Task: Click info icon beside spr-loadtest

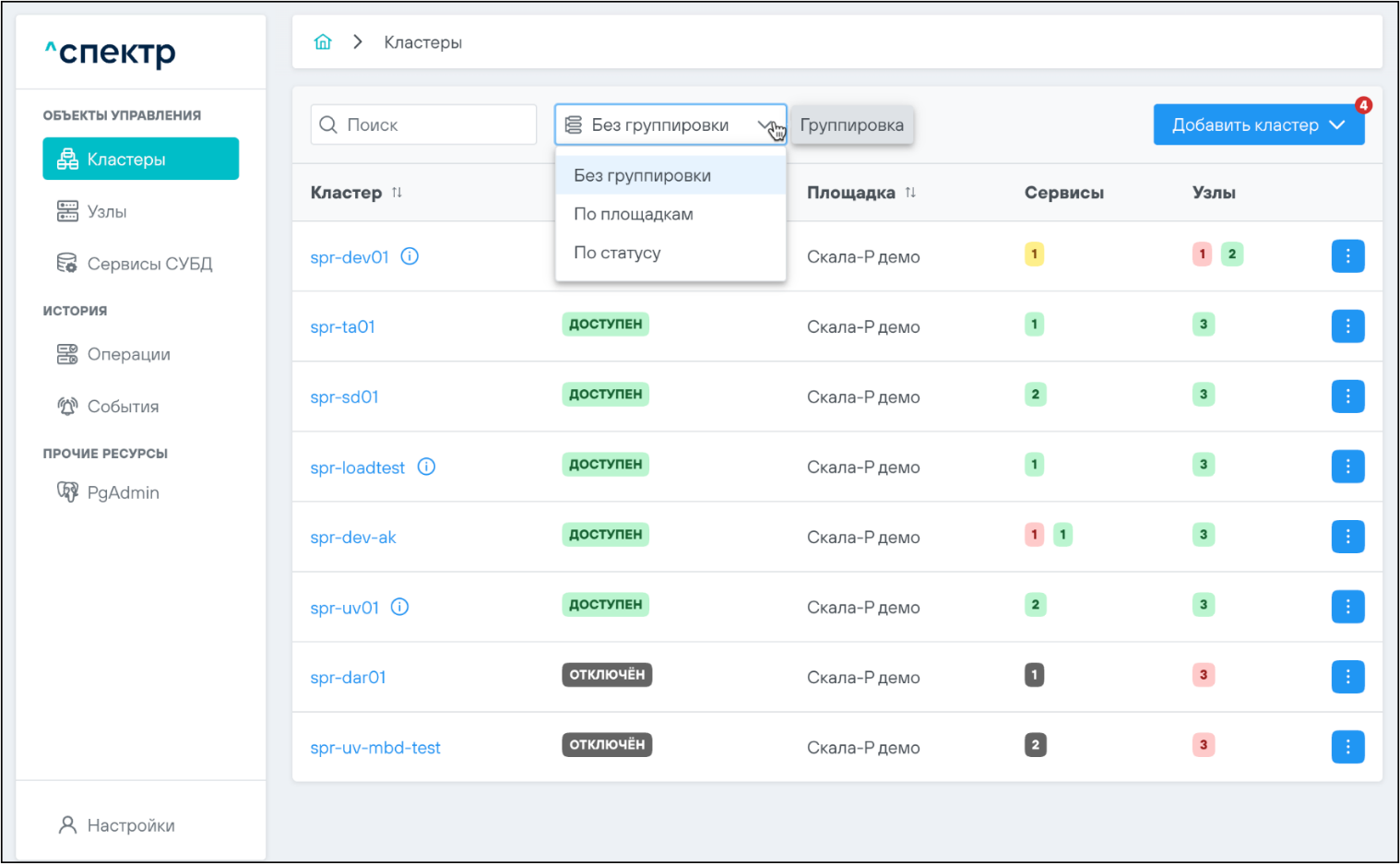Action: tap(426, 467)
